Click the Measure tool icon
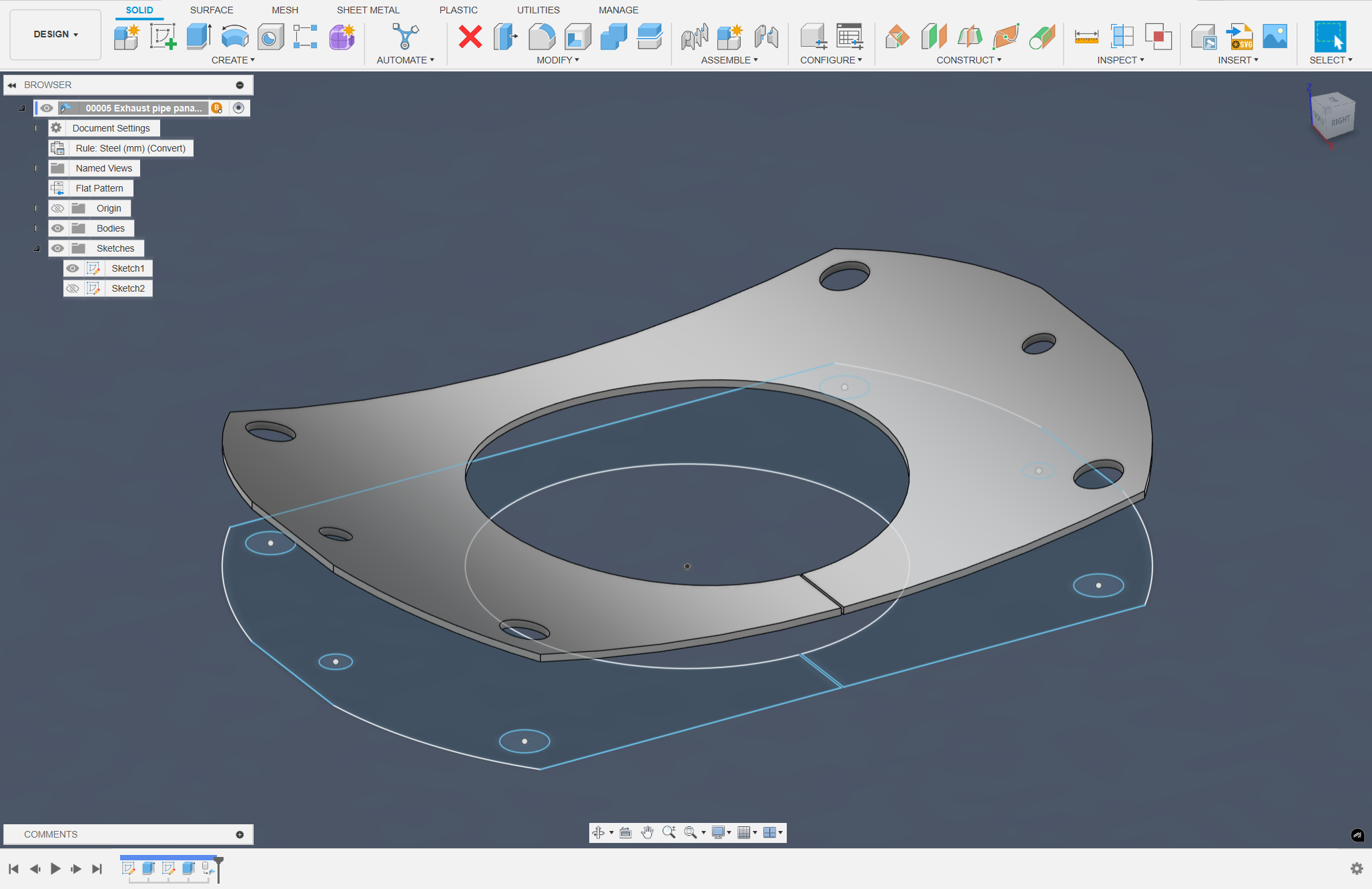The image size is (1372, 889). pyautogui.click(x=1086, y=36)
